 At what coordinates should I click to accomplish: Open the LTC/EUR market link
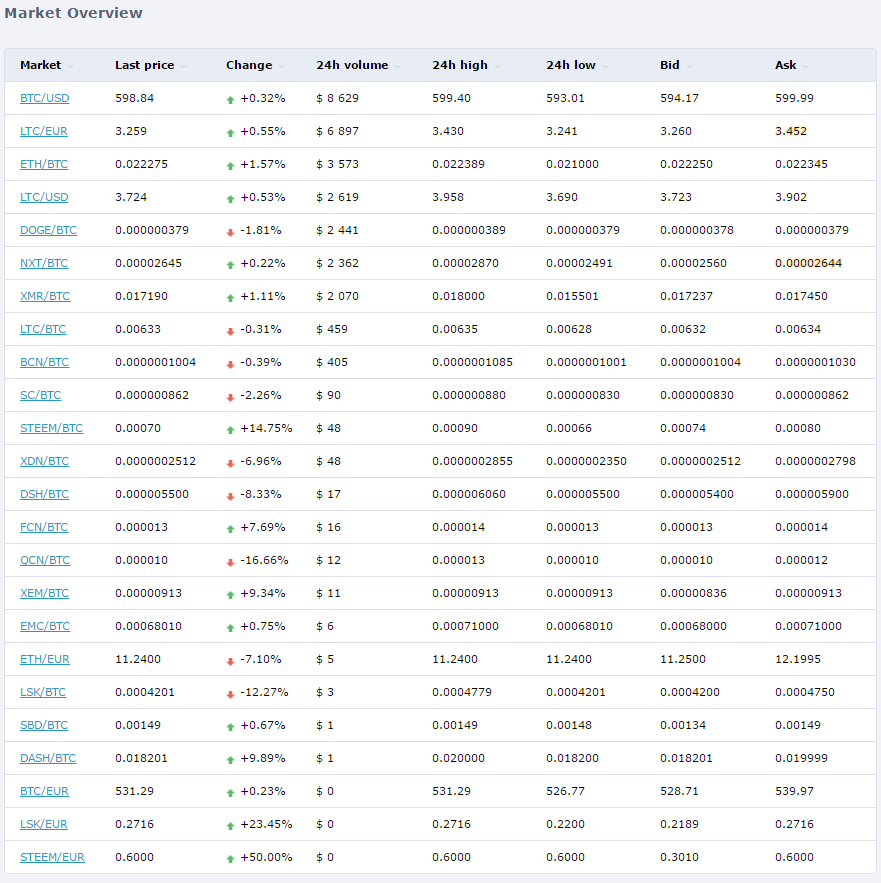pyautogui.click(x=43, y=131)
